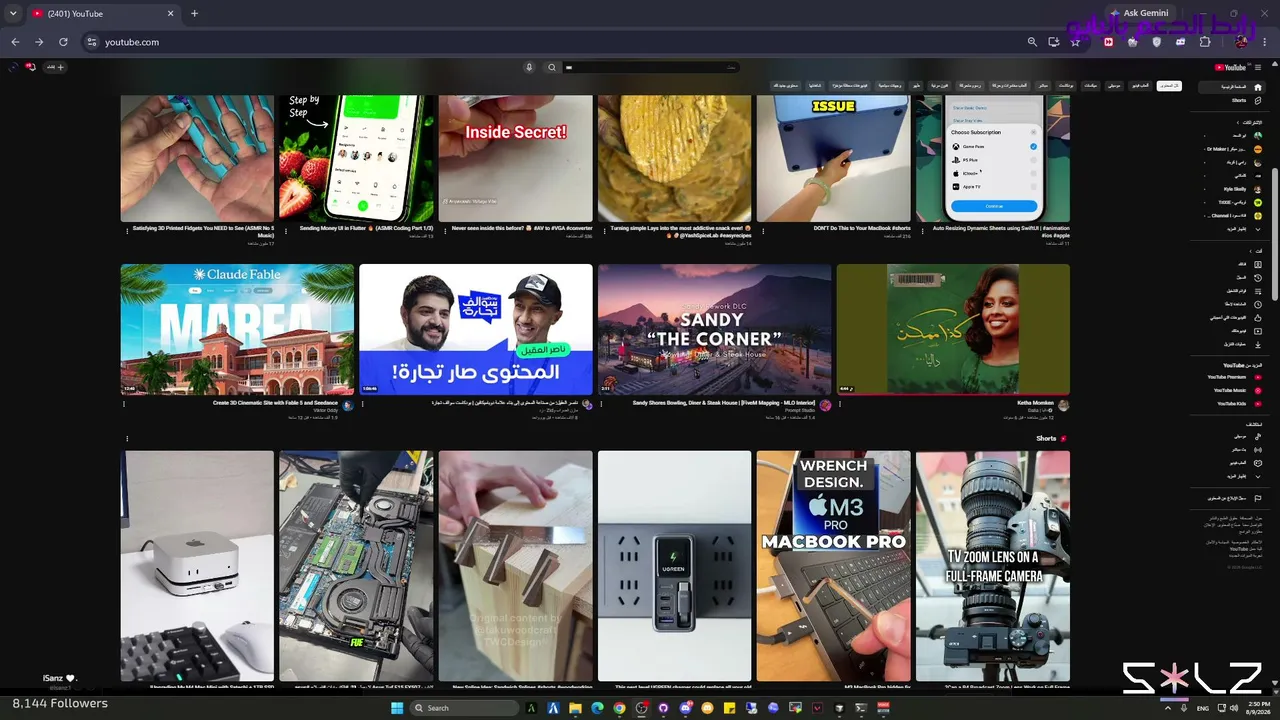Image resolution: width=1280 pixels, height=720 pixels.
Task: Open the Wrench Design M3 MacBook Pro short
Action: point(833,566)
